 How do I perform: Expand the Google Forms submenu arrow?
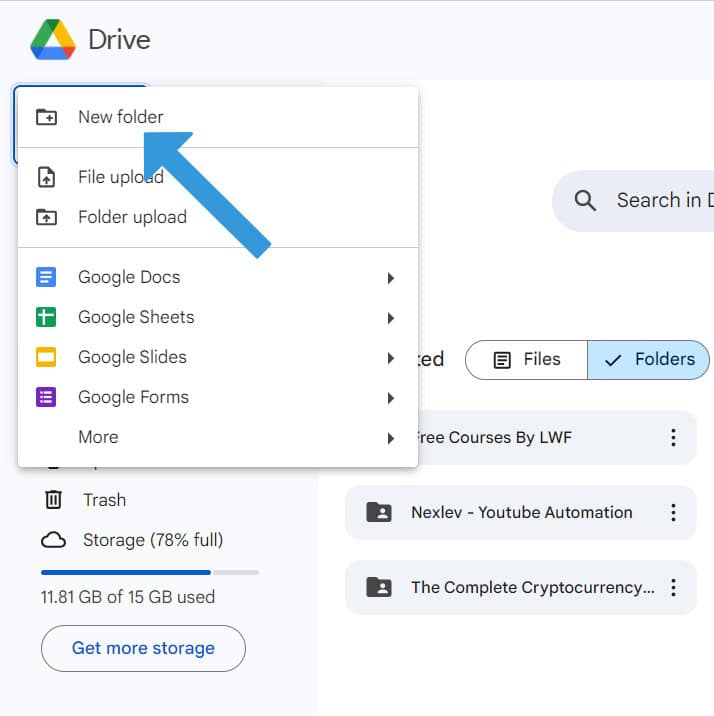(x=390, y=398)
